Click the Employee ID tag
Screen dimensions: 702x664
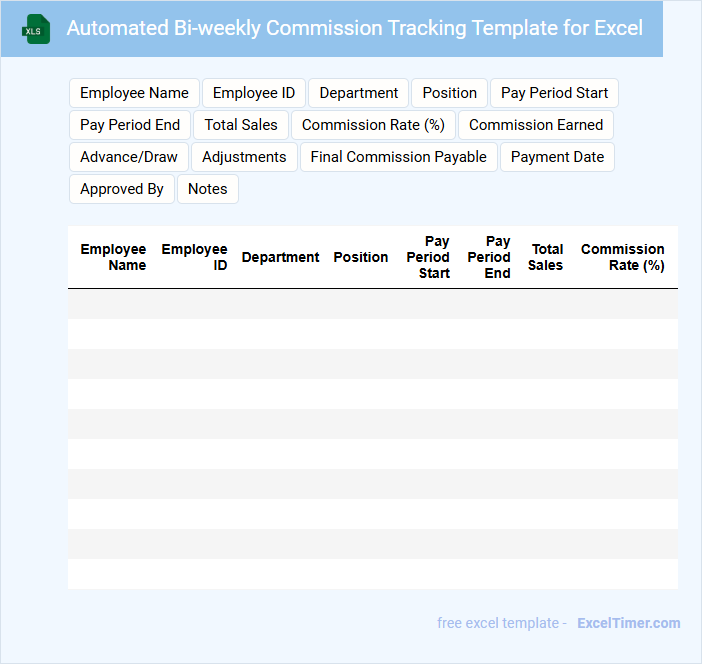(x=254, y=93)
